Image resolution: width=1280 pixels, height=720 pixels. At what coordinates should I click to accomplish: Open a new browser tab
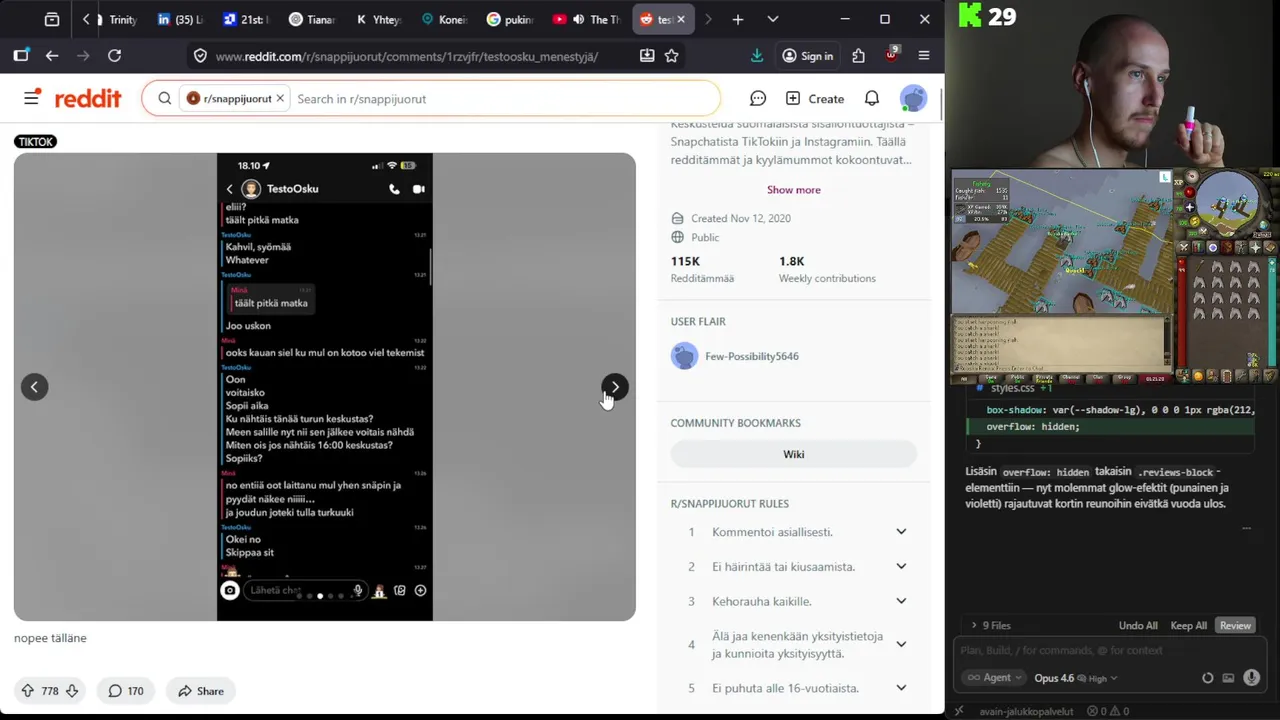[738, 19]
